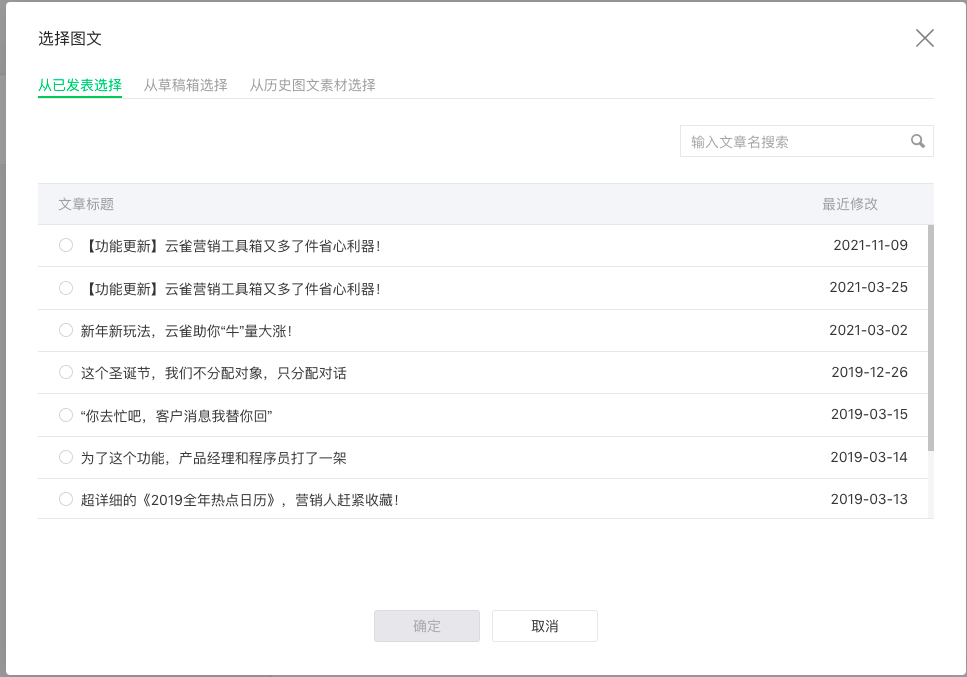Select radio for 新年新玩法 article
The width and height of the screenshot is (967, 677).
66,330
